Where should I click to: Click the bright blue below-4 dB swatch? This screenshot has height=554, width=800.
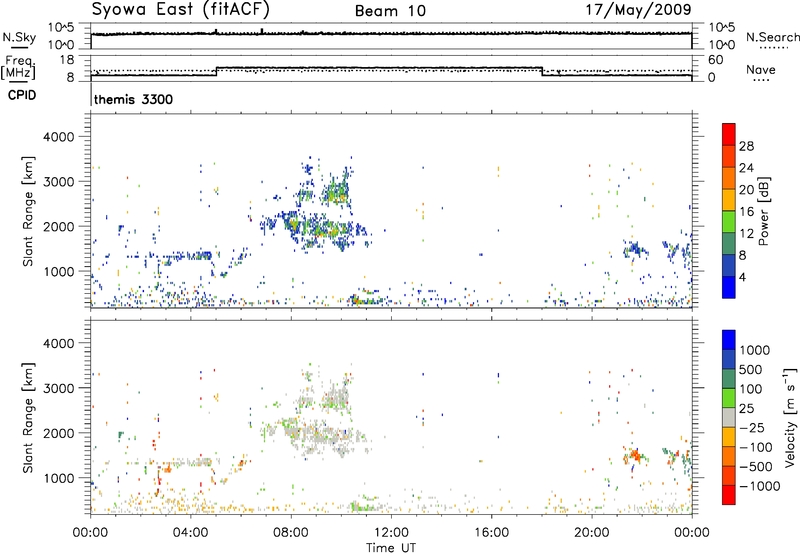click(x=729, y=287)
